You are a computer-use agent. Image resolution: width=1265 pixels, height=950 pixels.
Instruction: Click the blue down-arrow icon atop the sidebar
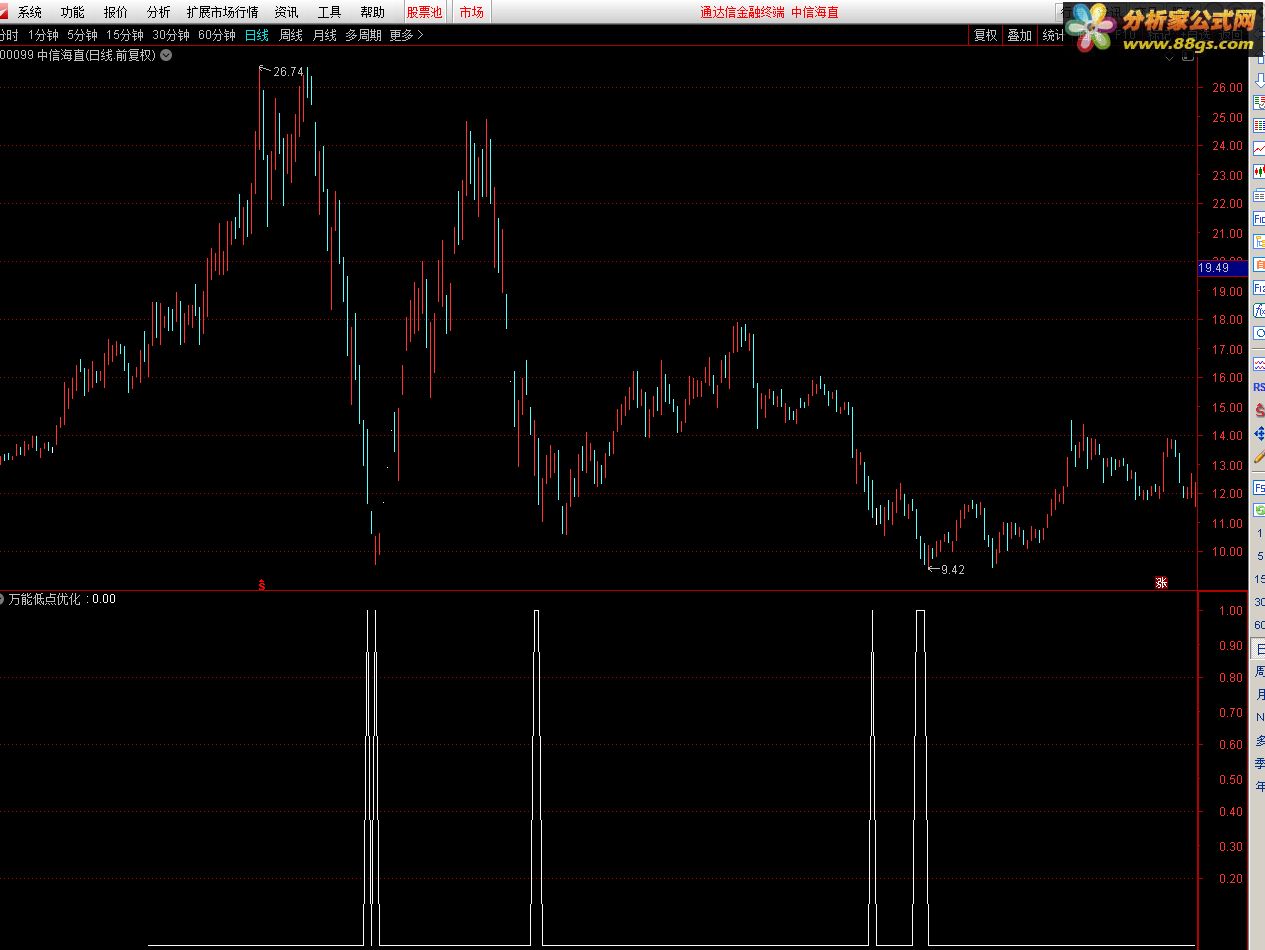[1259, 80]
